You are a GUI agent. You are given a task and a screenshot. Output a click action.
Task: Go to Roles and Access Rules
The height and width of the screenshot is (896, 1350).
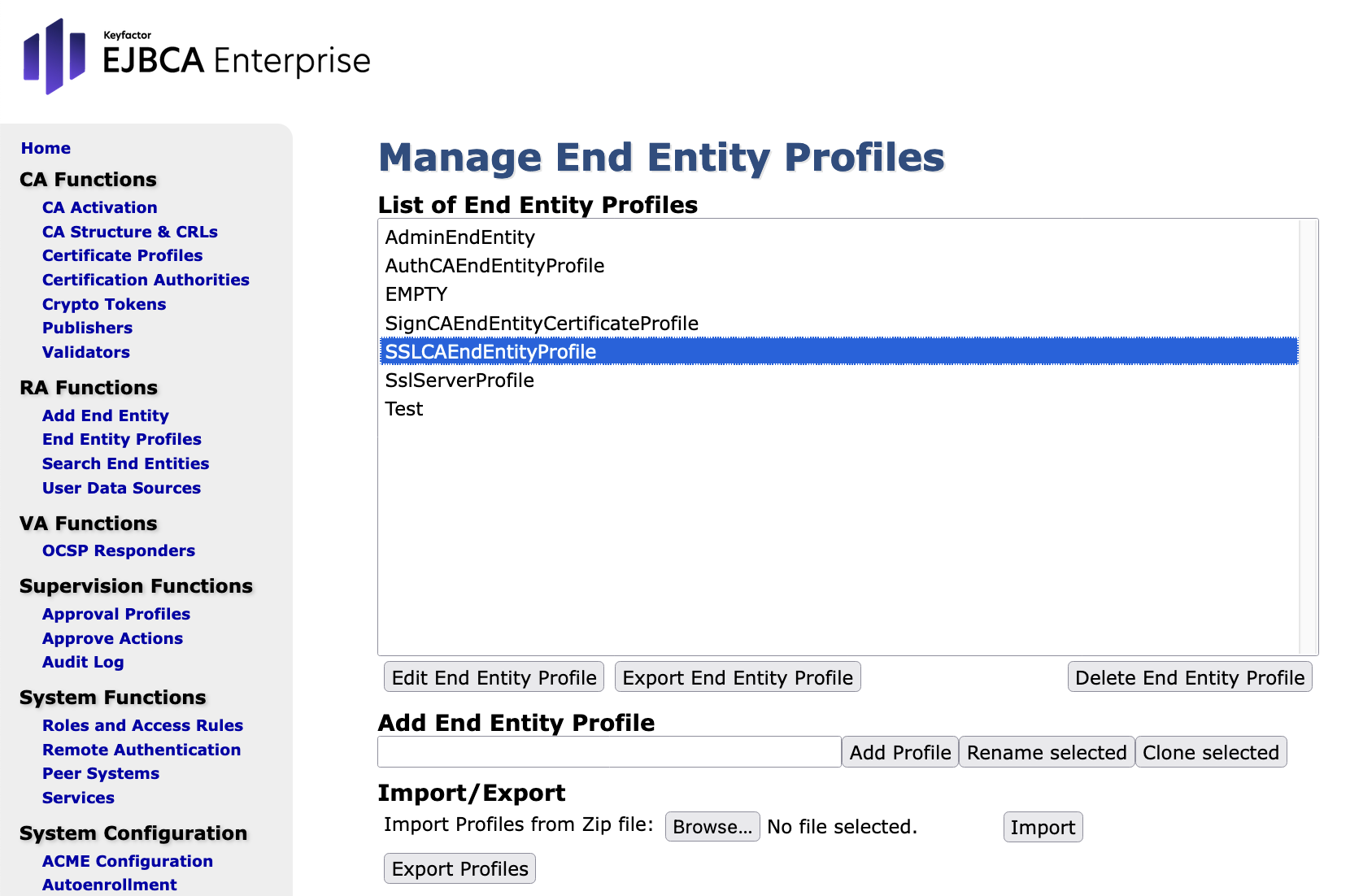coord(142,725)
